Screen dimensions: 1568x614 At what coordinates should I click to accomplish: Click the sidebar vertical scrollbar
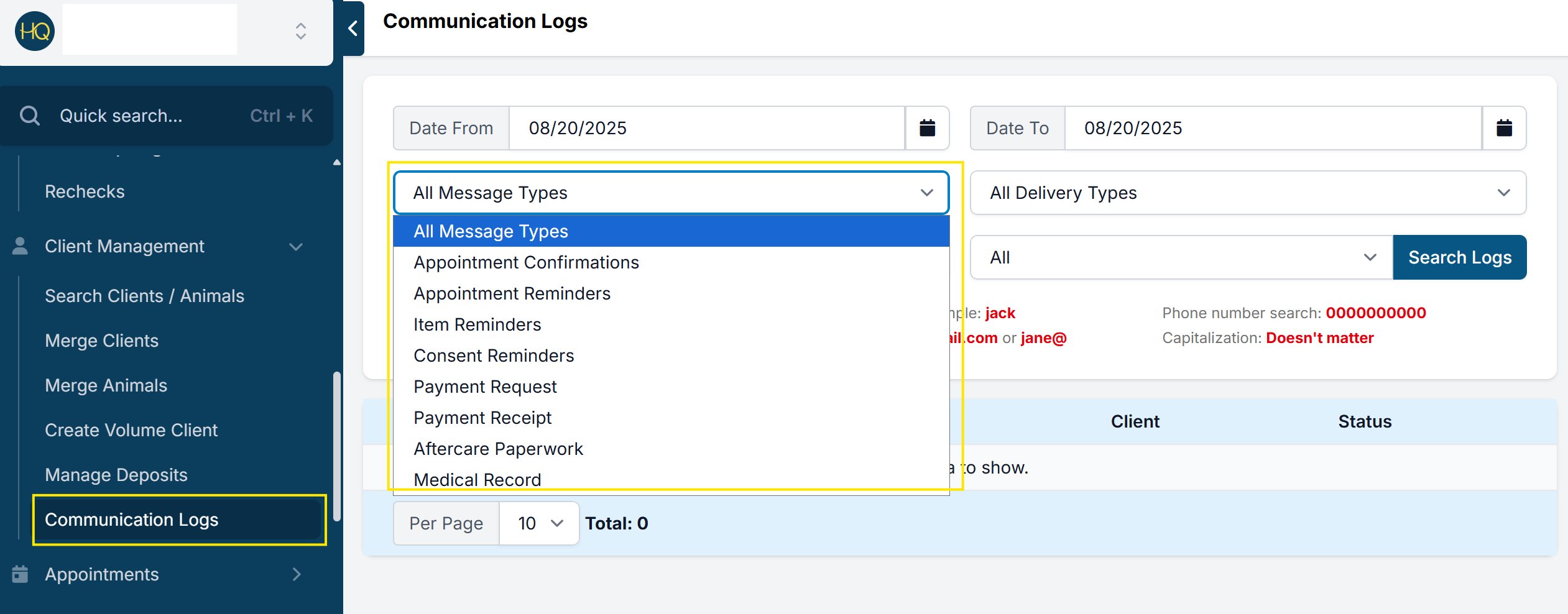[336, 446]
